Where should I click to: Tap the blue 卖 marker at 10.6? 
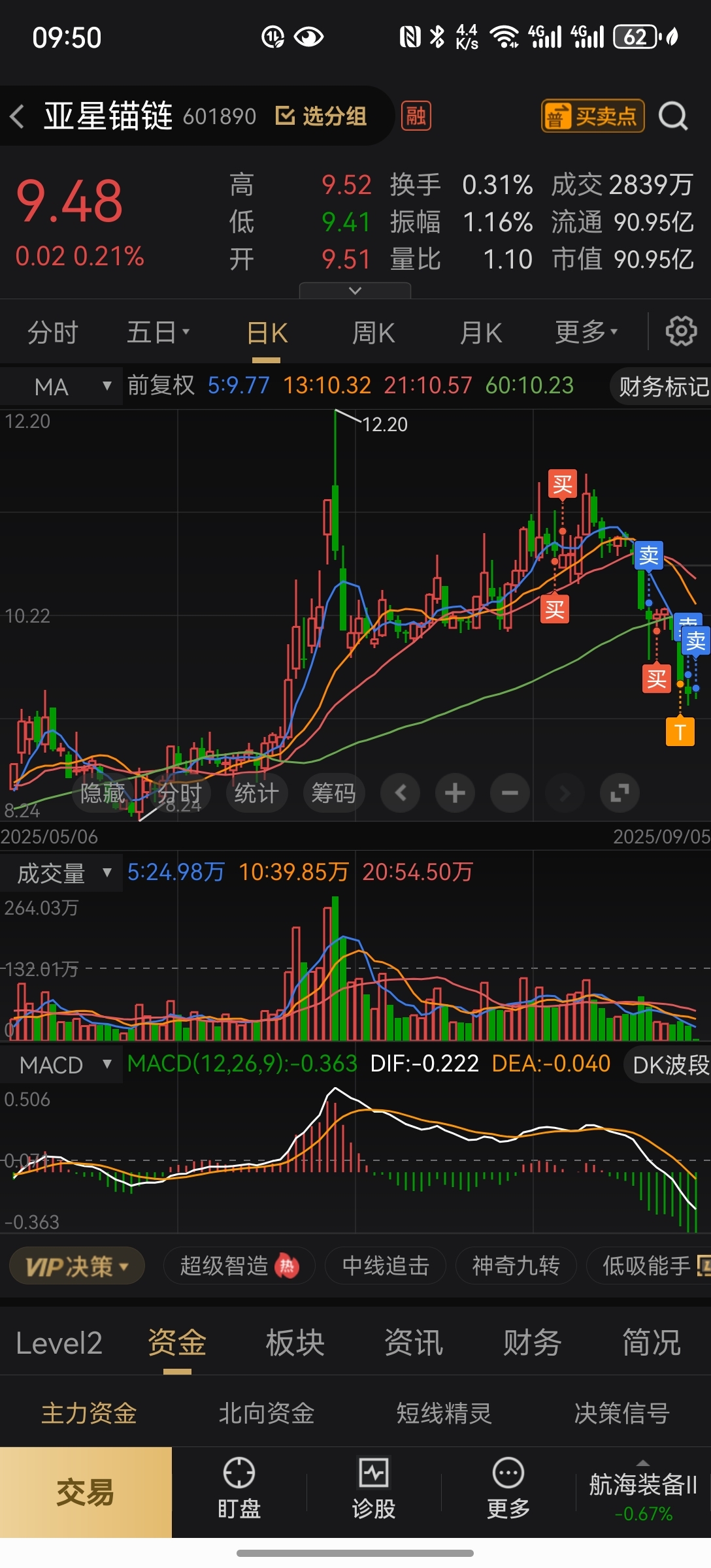[x=649, y=555]
